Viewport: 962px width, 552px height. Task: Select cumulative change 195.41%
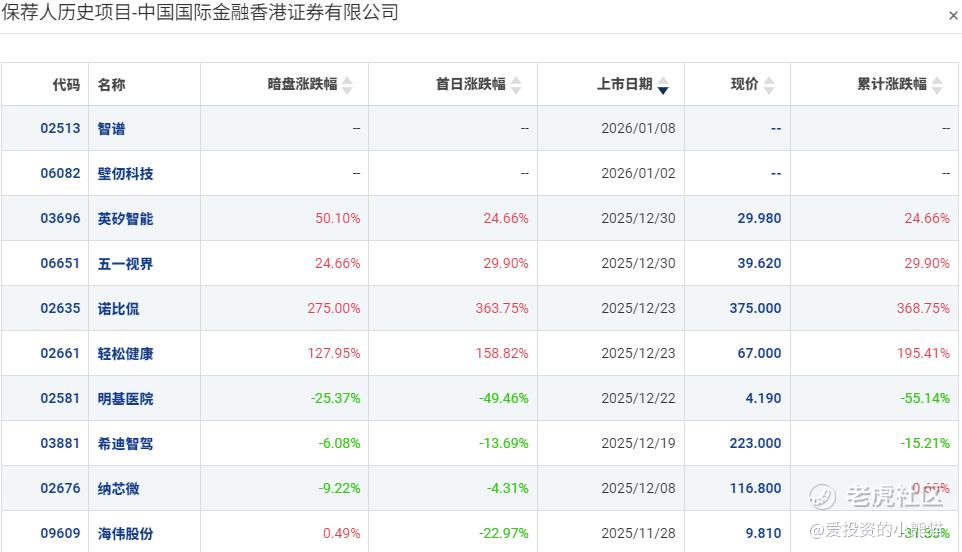923,353
